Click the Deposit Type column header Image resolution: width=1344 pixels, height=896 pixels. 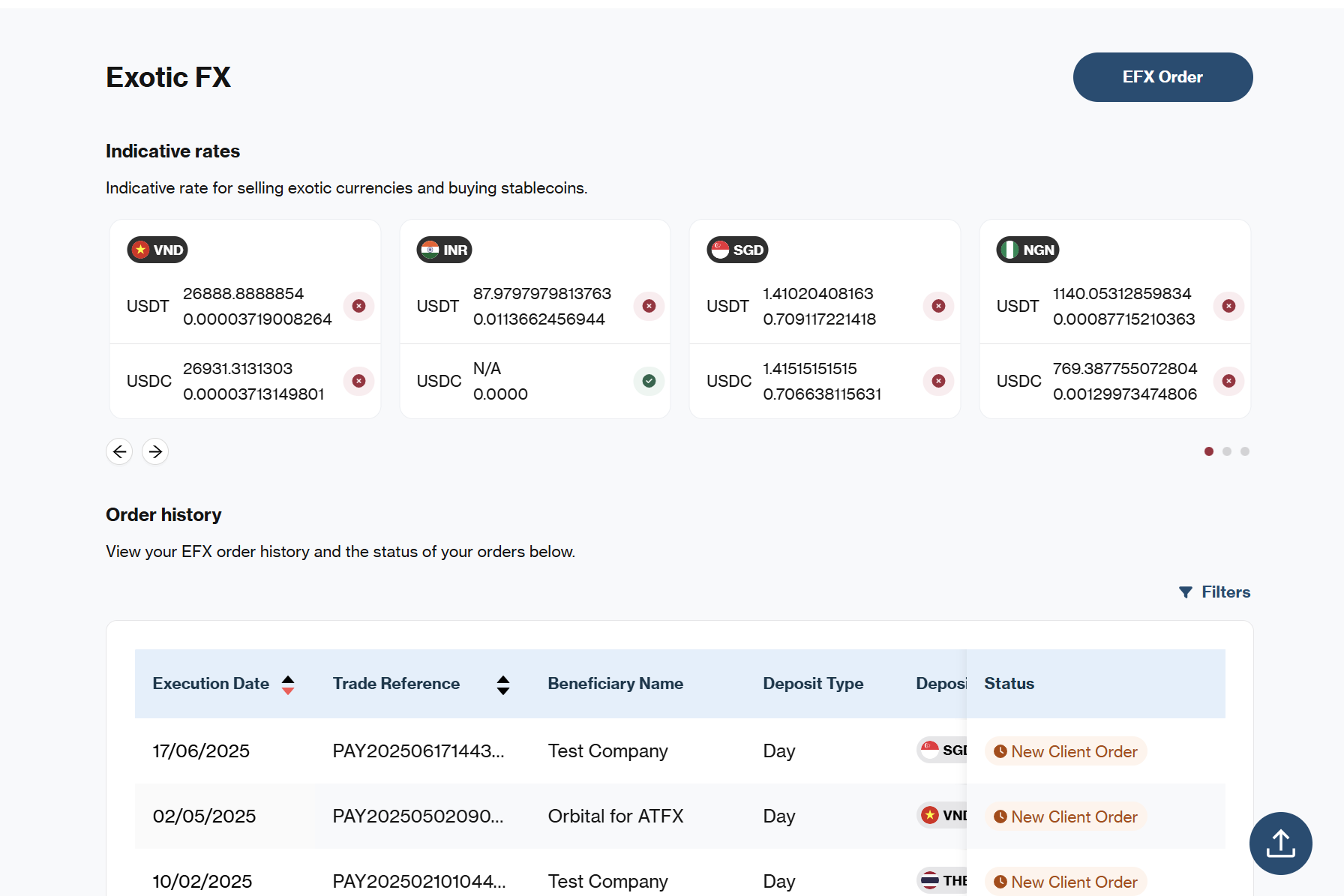tap(813, 684)
